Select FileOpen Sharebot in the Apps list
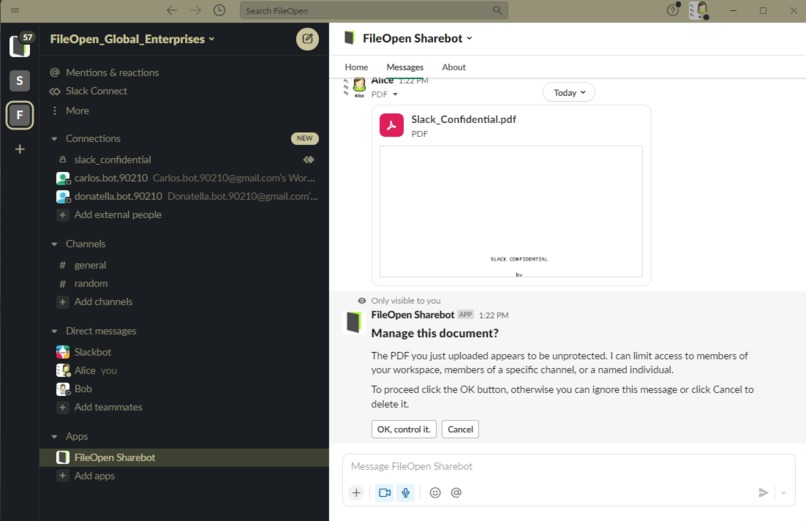The width and height of the screenshot is (806, 521). point(184,458)
